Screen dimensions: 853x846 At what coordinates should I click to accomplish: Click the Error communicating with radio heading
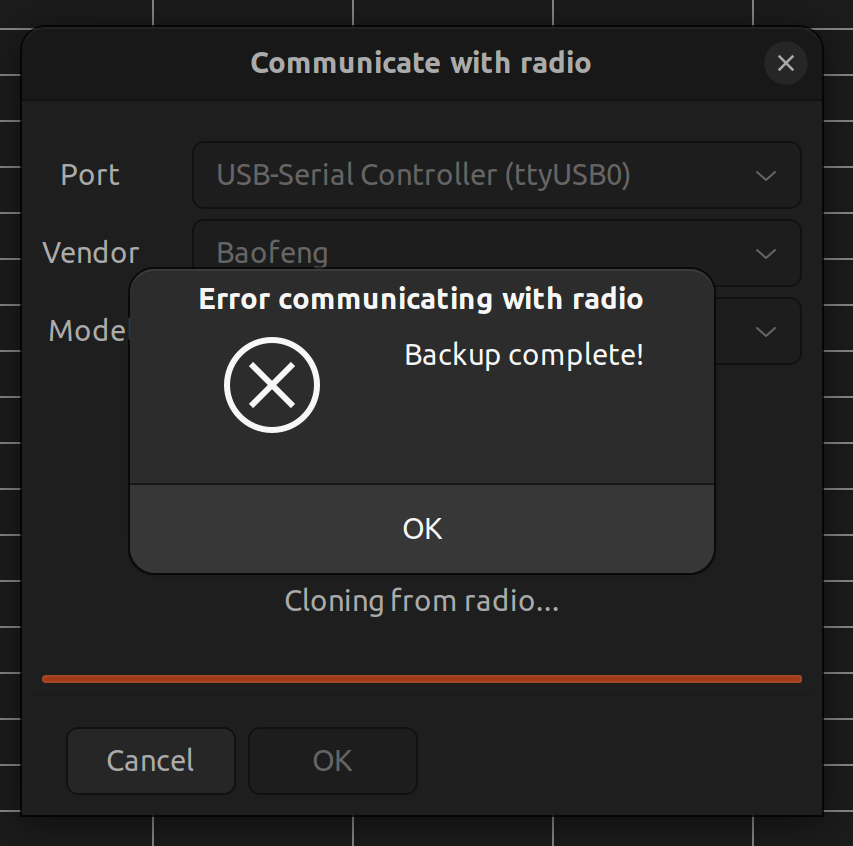pyautogui.click(x=421, y=299)
